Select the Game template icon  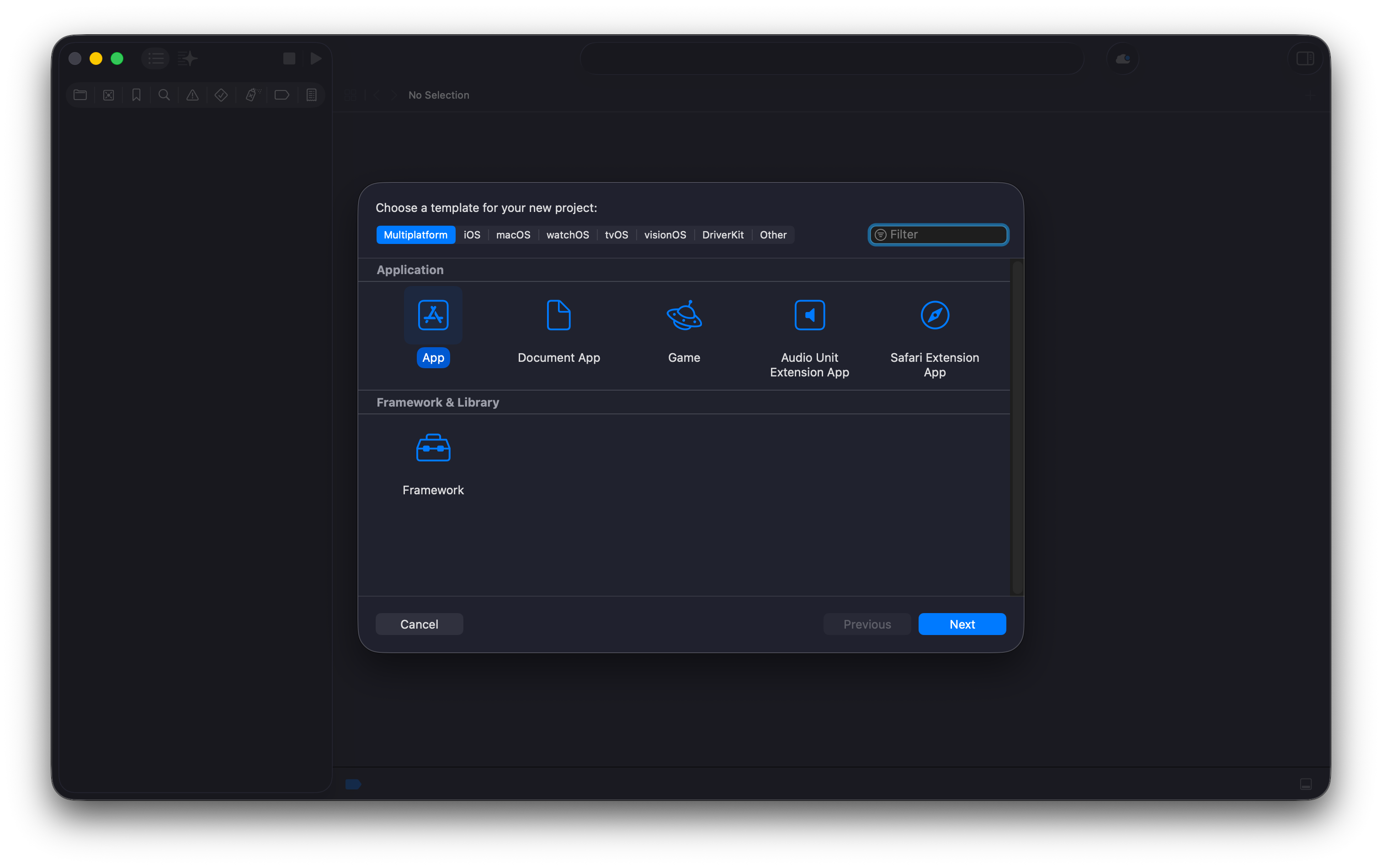tap(684, 315)
